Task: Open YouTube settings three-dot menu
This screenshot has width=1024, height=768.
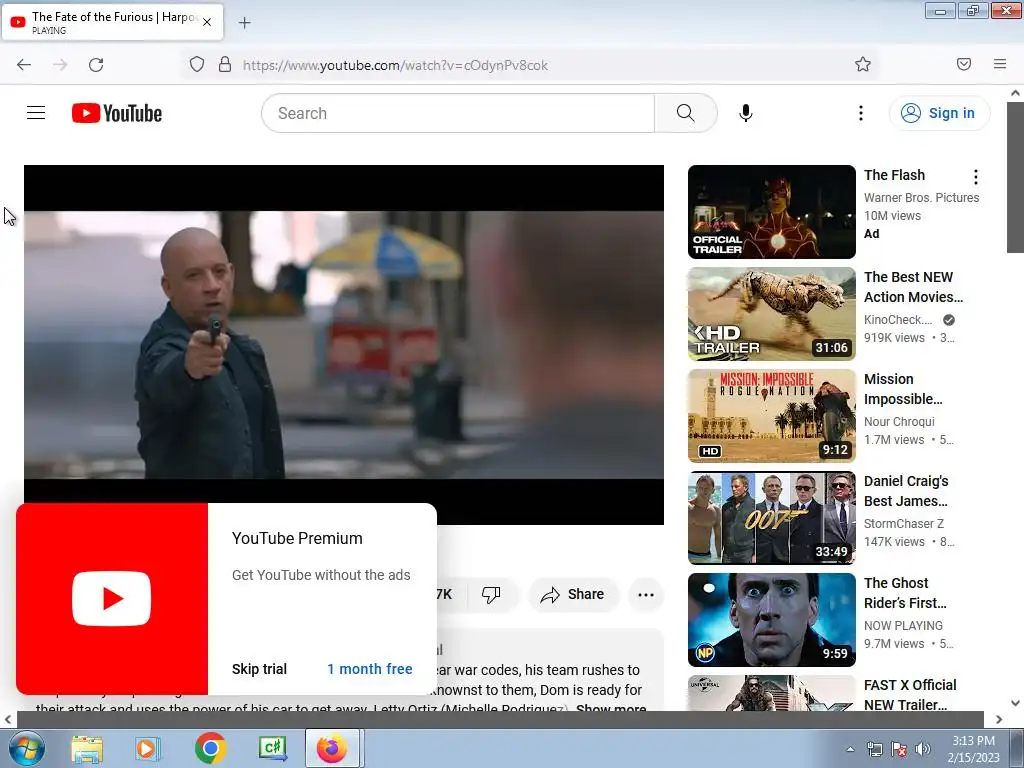Action: (860, 113)
